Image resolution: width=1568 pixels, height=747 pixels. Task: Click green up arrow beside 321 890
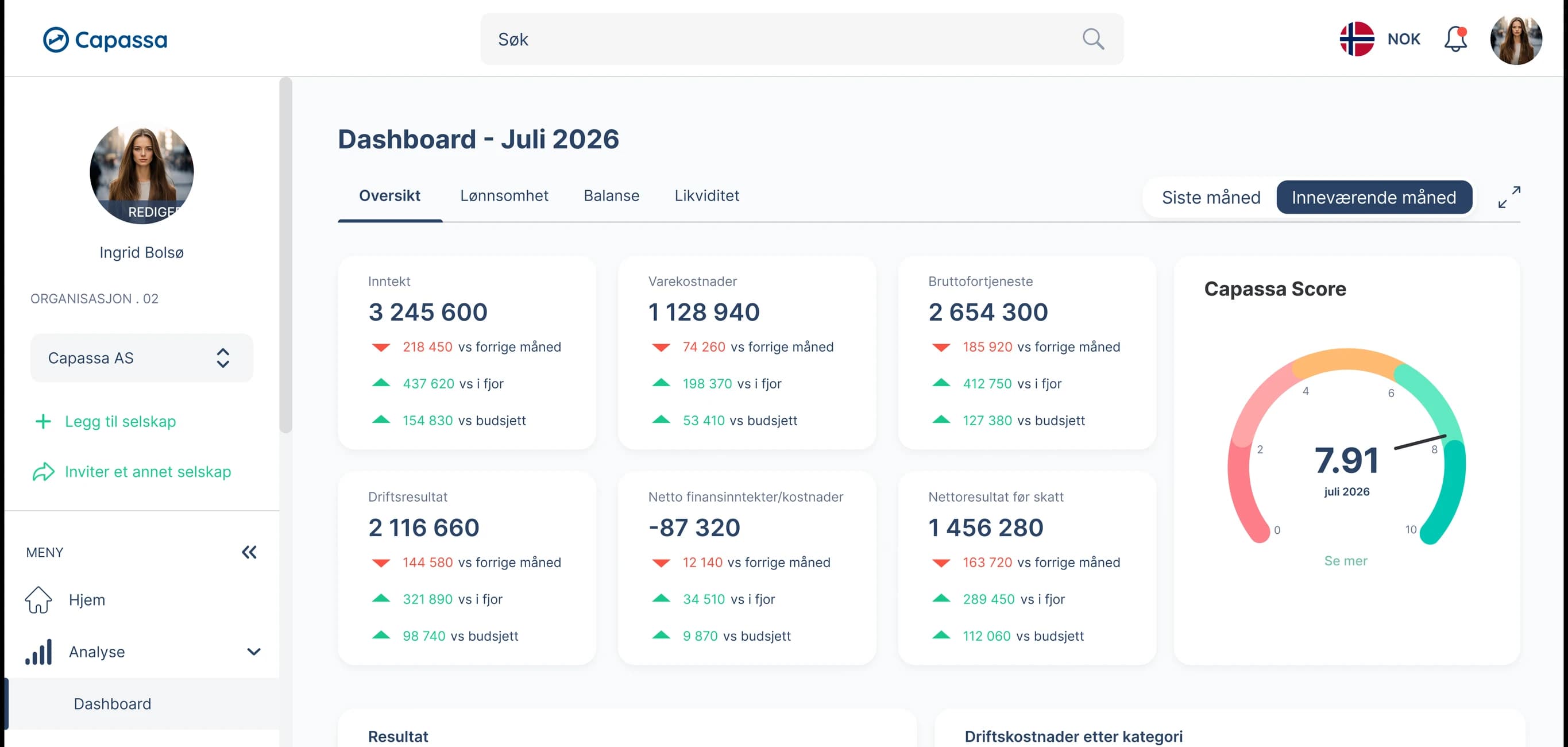pyautogui.click(x=381, y=598)
